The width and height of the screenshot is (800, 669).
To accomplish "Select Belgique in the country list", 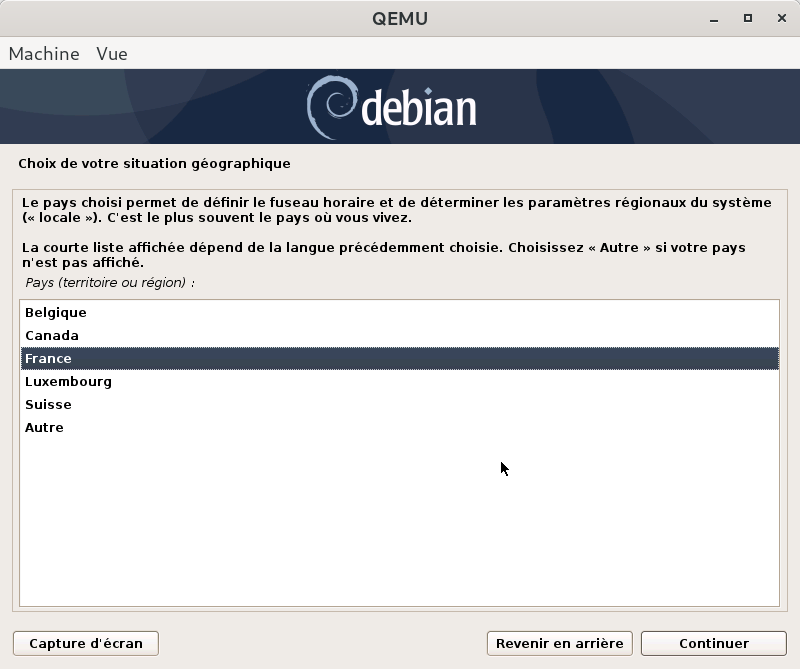I will (56, 313).
